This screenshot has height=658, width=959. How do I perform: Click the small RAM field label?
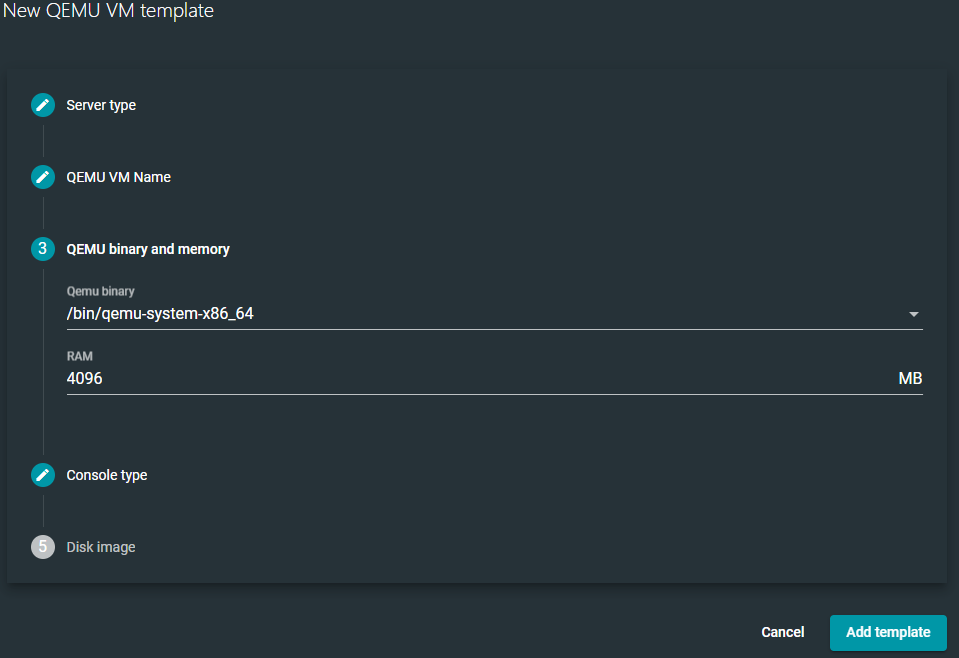tap(80, 356)
